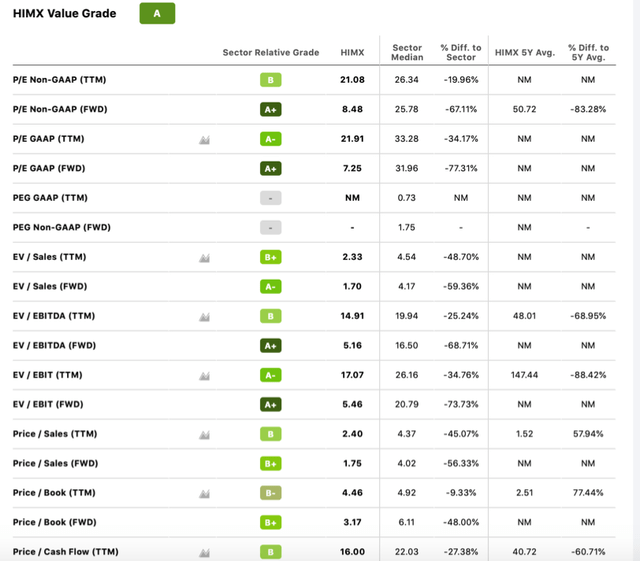
Task: Select the Price / Cash Flow (TTM) row label
Action: pyautogui.click(x=66, y=552)
